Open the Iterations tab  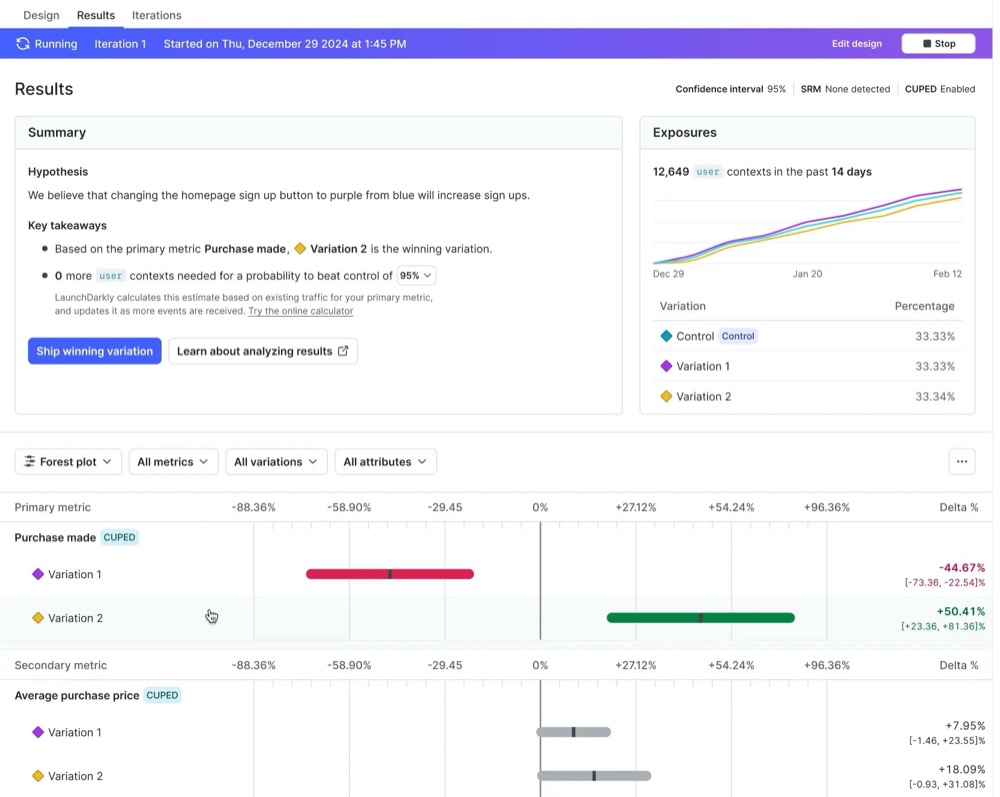point(156,14)
